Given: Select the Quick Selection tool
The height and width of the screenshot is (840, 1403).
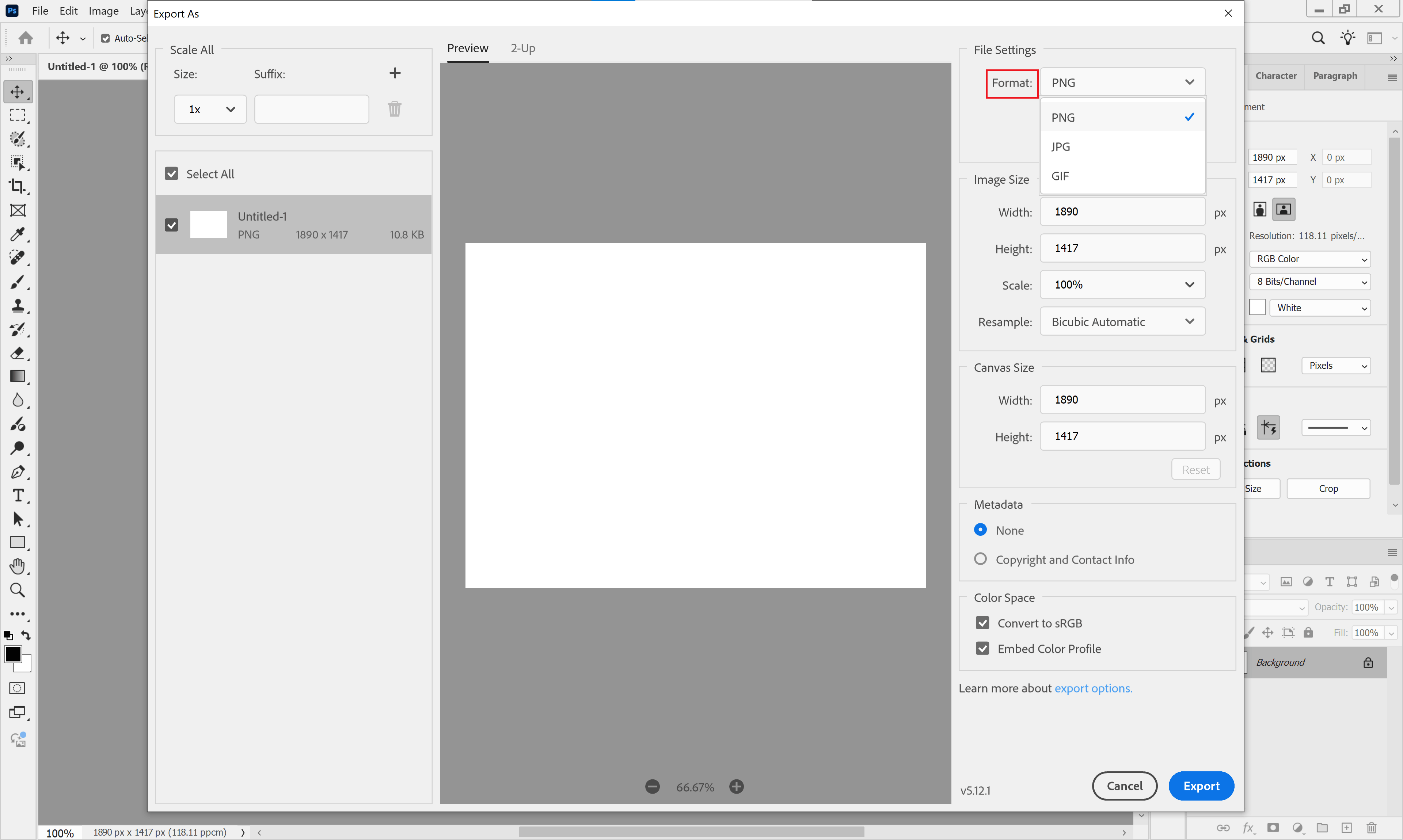Looking at the screenshot, I should pyautogui.click(x=18, y=139).
